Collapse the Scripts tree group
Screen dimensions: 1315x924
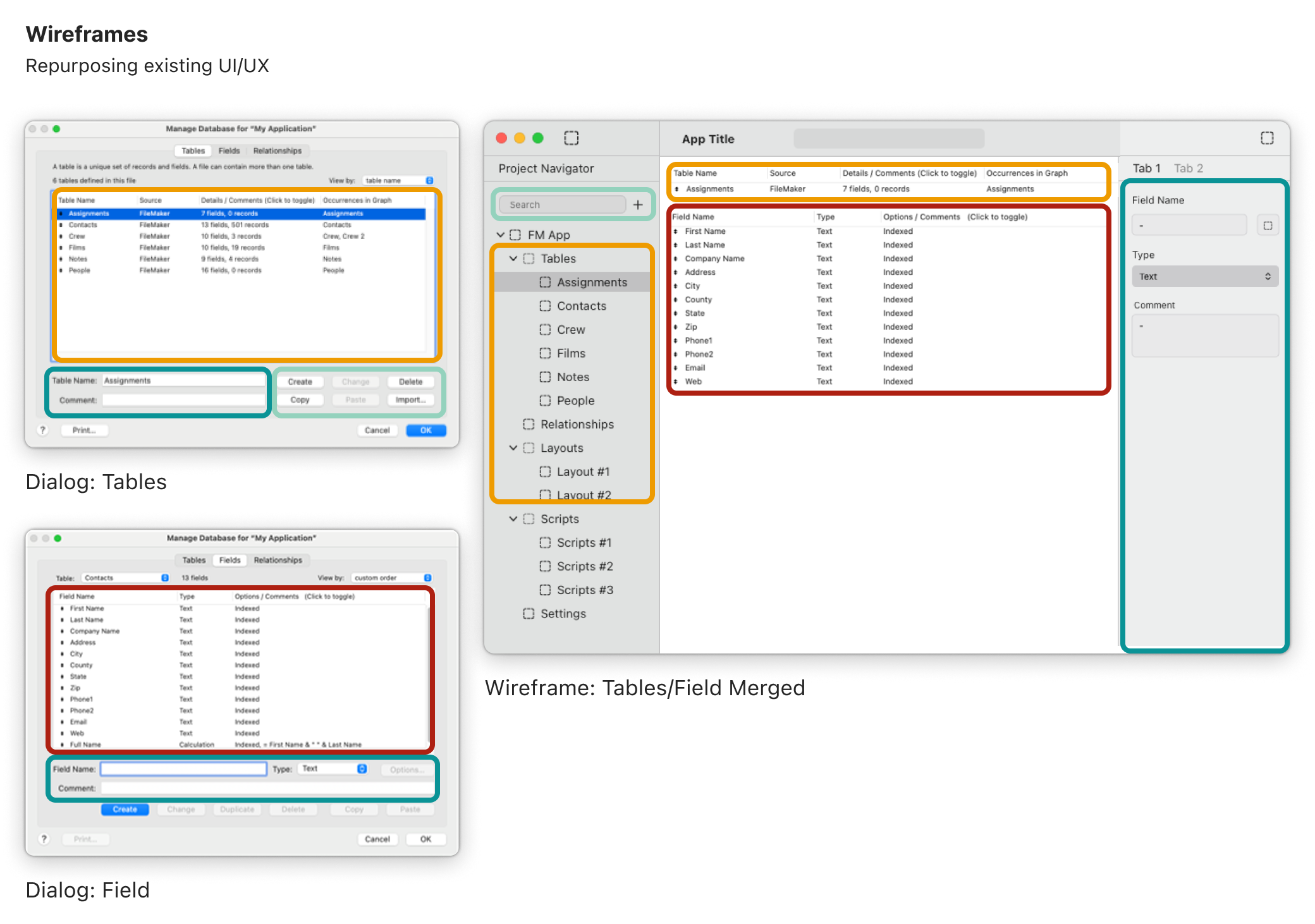pyautogui.click(x=513, y=519)
